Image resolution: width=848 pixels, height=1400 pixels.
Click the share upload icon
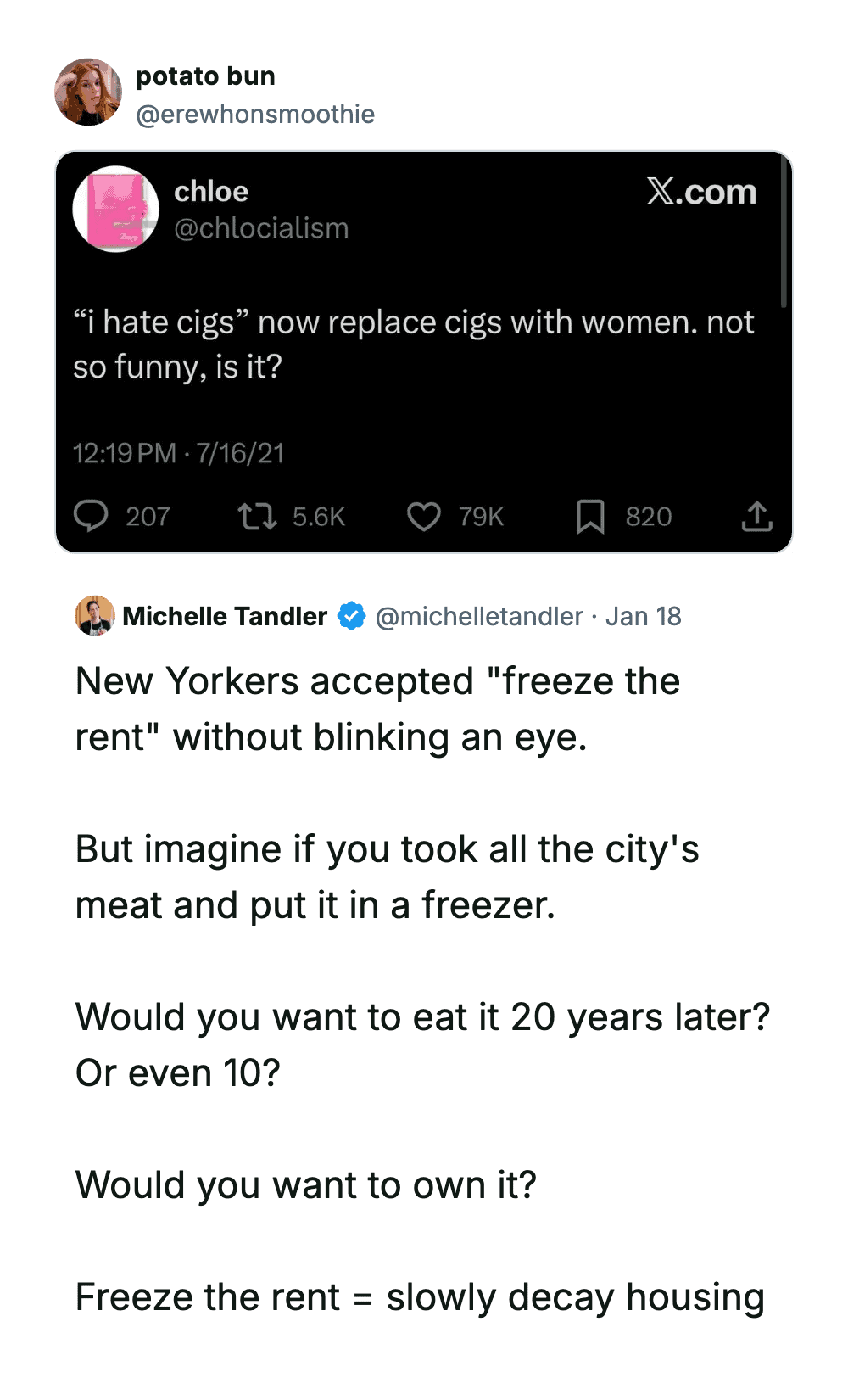(x=756, y=516)
